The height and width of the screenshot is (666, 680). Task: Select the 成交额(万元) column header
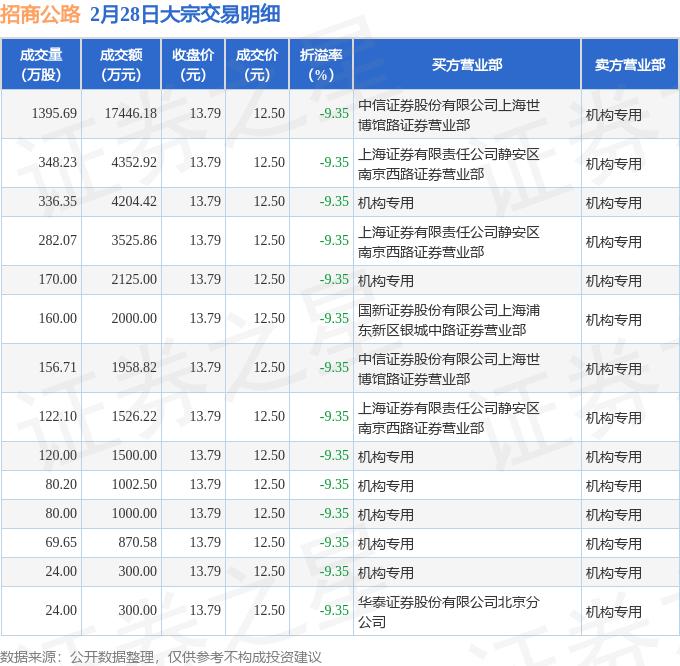pos(121,65)
